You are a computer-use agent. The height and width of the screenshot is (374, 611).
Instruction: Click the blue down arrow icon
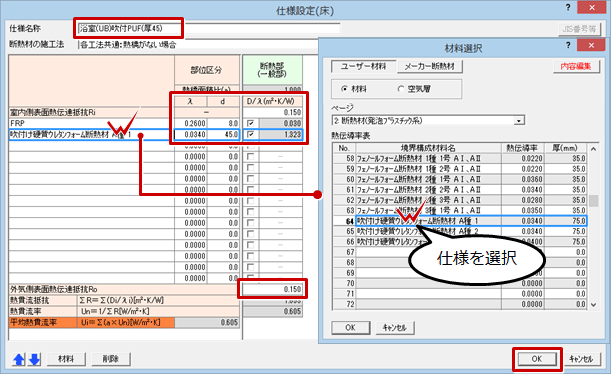tap(35, 359)
